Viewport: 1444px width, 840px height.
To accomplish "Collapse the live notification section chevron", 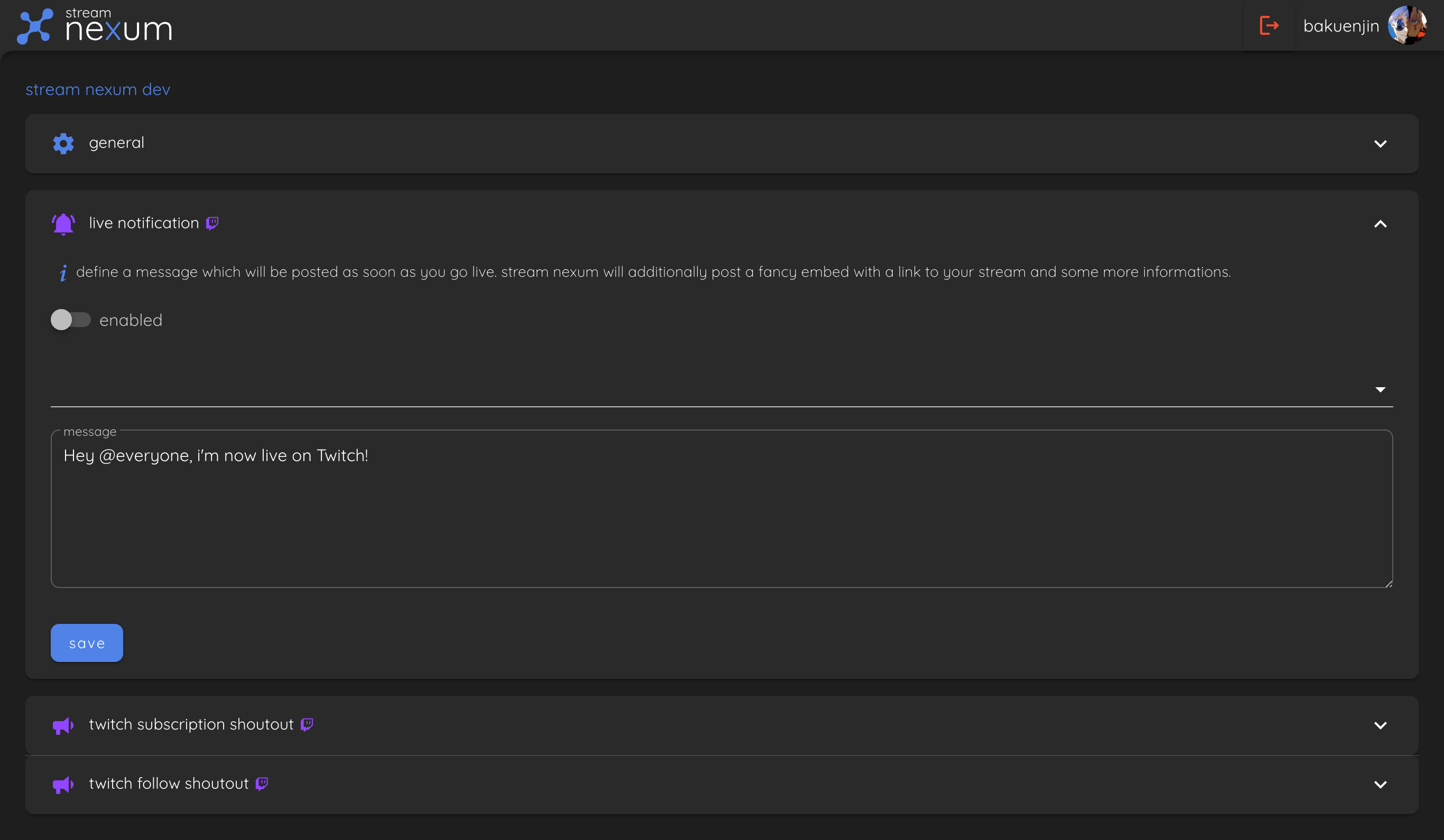I will (1380, 224).
